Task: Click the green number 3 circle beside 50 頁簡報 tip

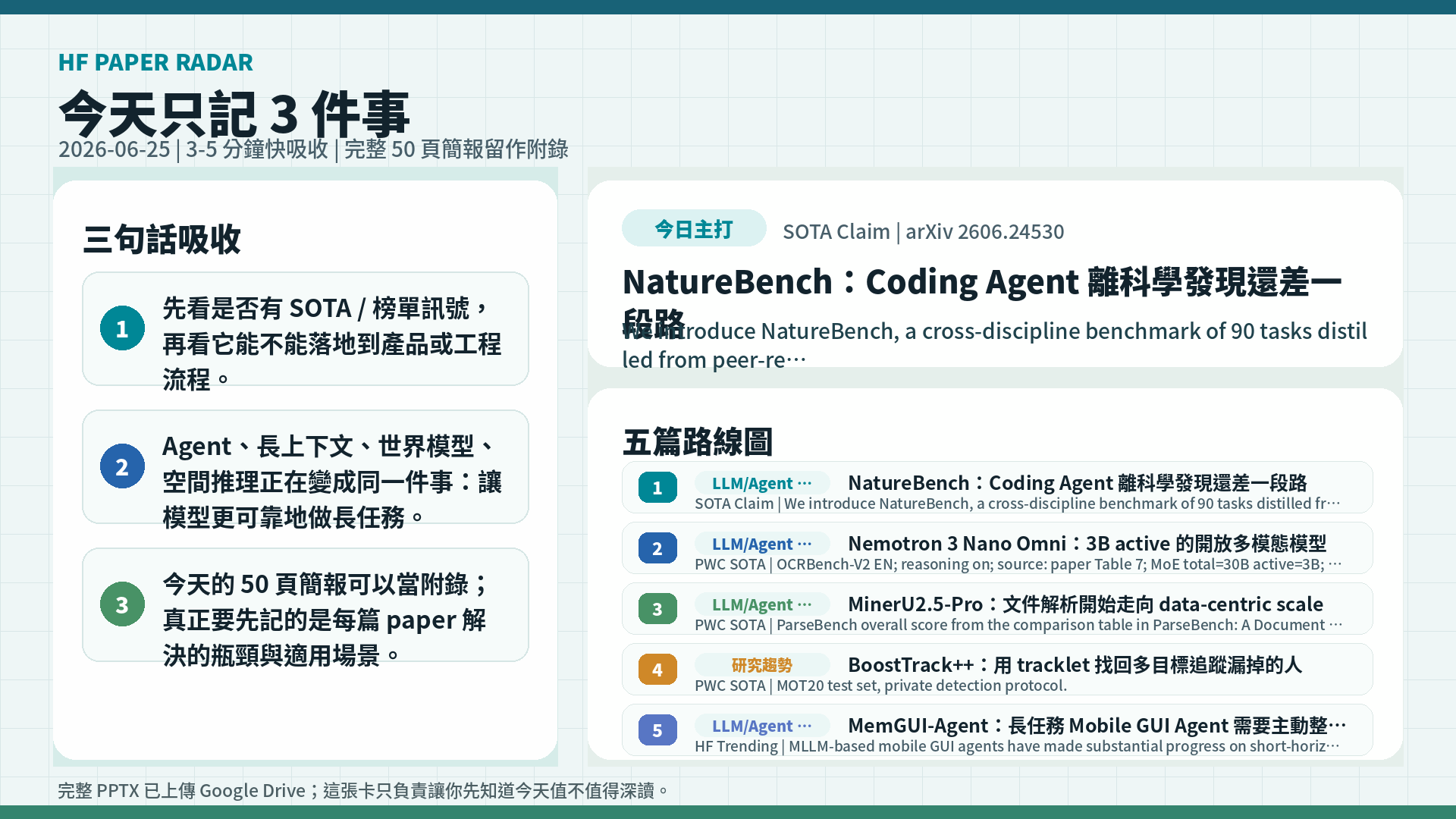Action: pos(122,604)
